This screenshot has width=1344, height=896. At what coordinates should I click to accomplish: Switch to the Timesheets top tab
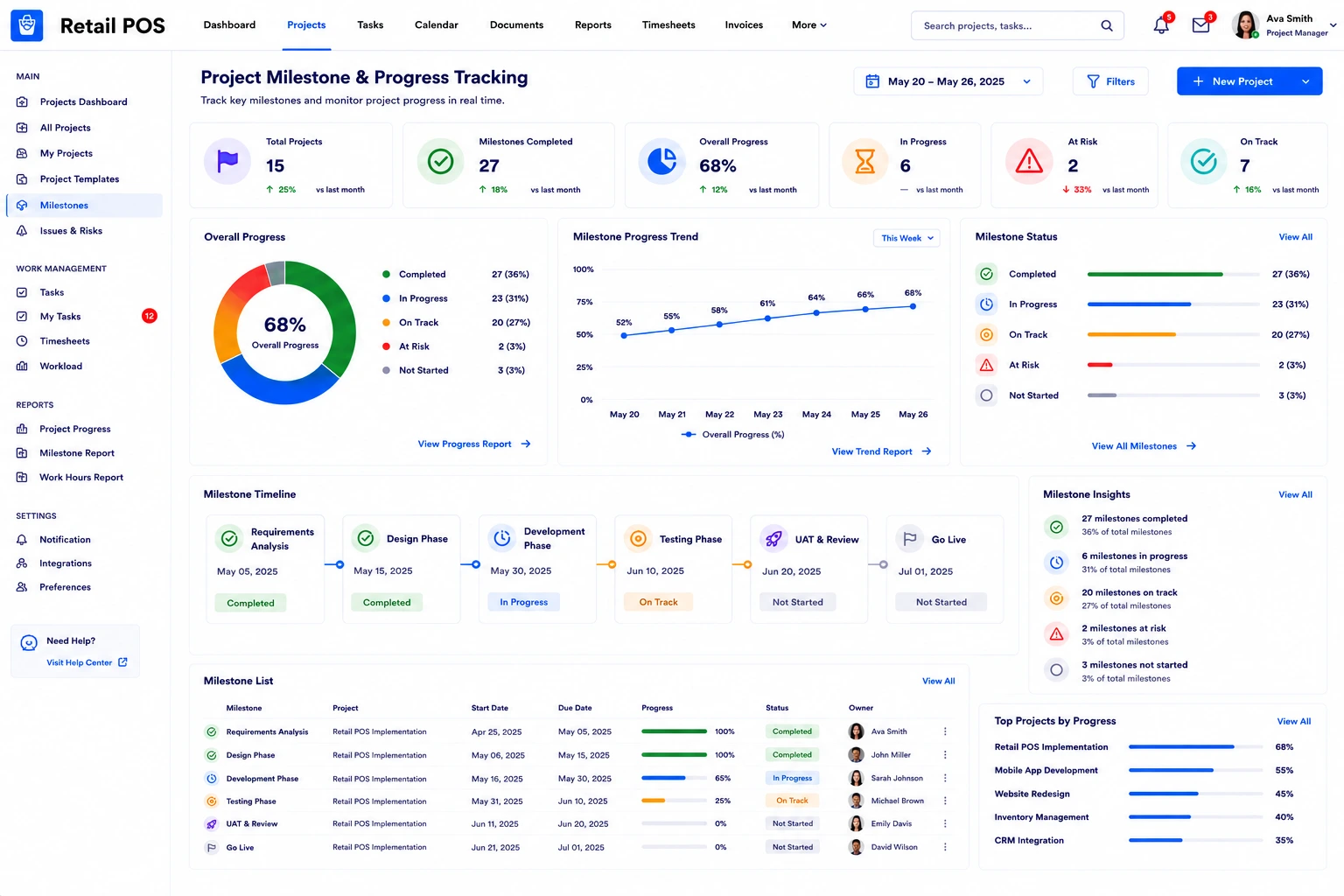click(668, 25)
